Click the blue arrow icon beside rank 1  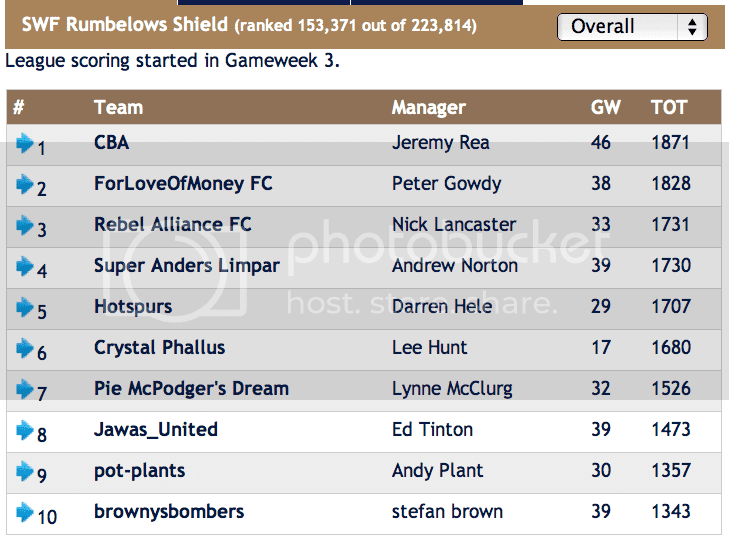click(x=25, y=143)
